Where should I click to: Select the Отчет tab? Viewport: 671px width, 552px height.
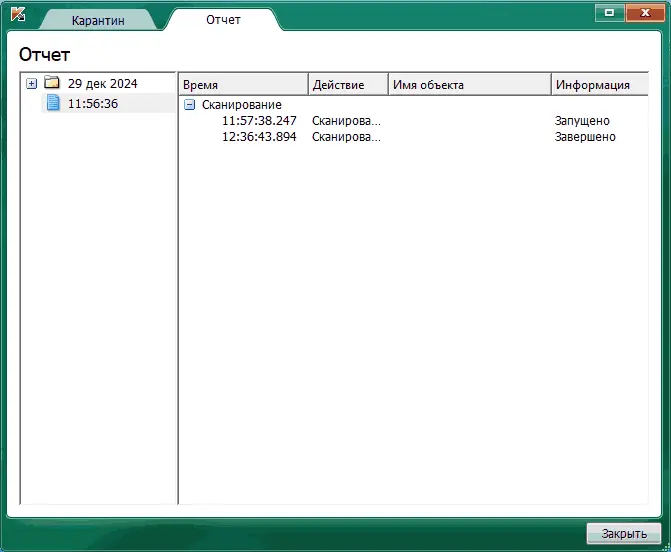(223, 19)
